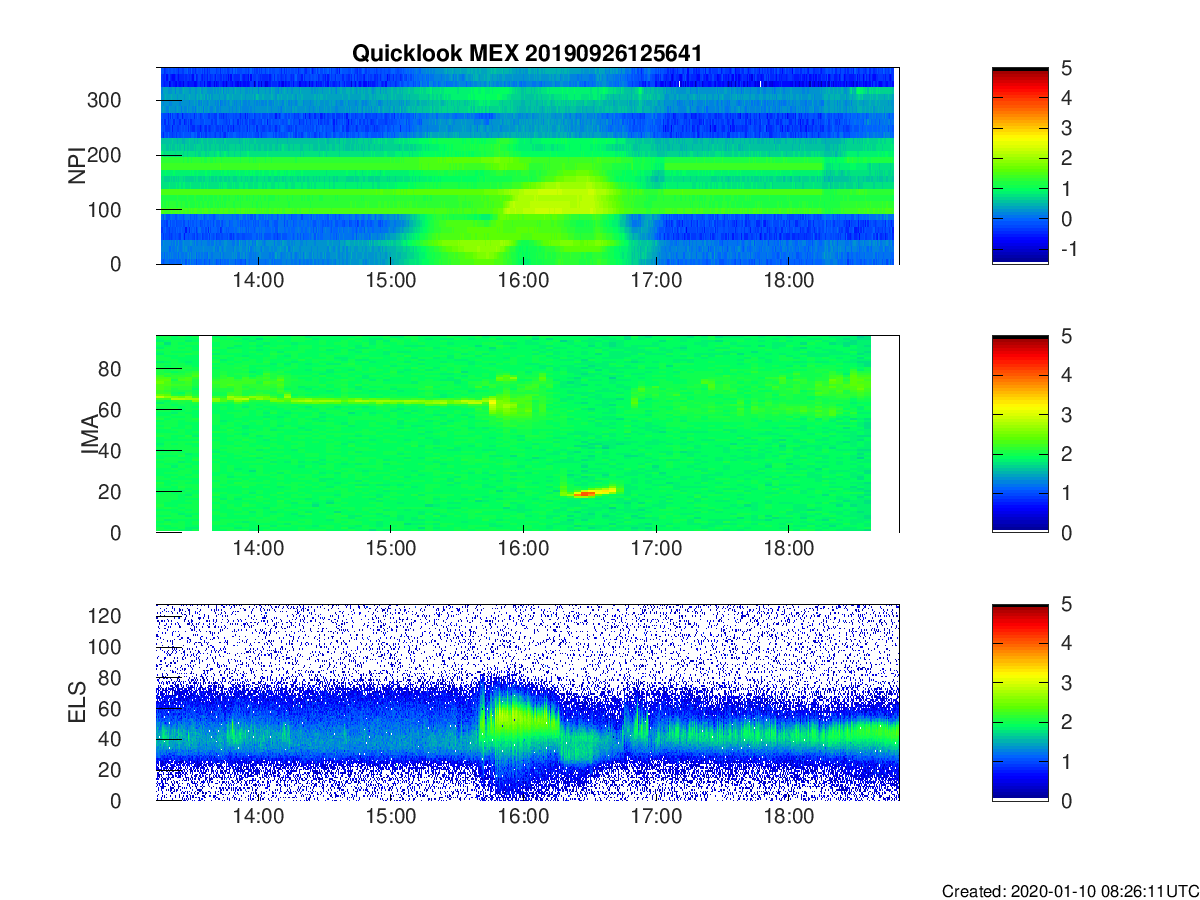Click the 17:00 time label under NPI plot

(x=656, y=281)
